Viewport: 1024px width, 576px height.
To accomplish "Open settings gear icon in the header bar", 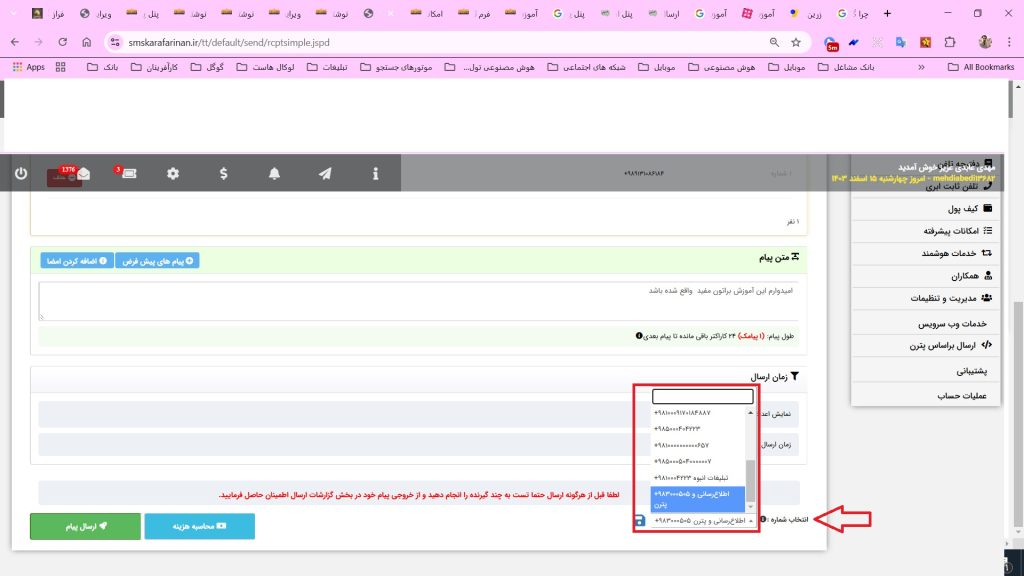I will click(173, 174).
